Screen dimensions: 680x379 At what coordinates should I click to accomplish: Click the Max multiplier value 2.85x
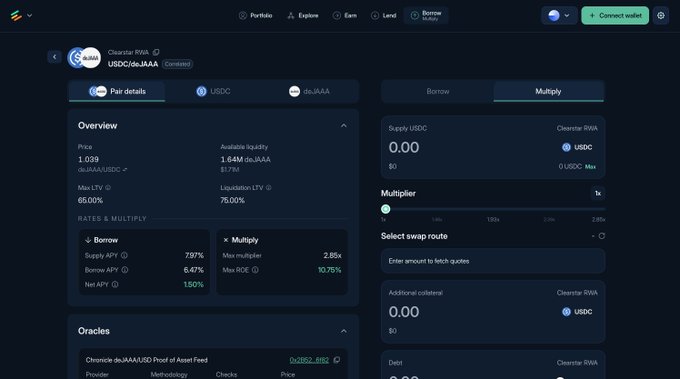click(x=332, y=255)
